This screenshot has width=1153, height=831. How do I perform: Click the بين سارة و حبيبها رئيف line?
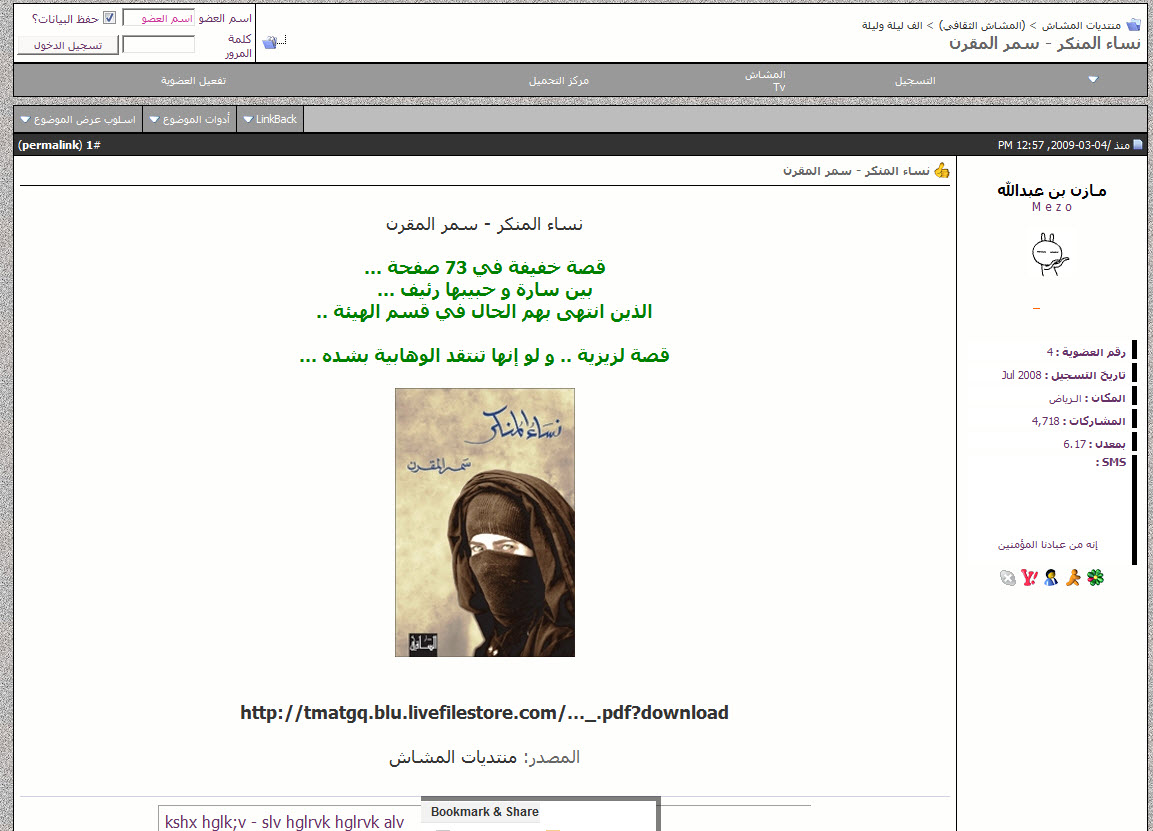click(x=485, y=290)
